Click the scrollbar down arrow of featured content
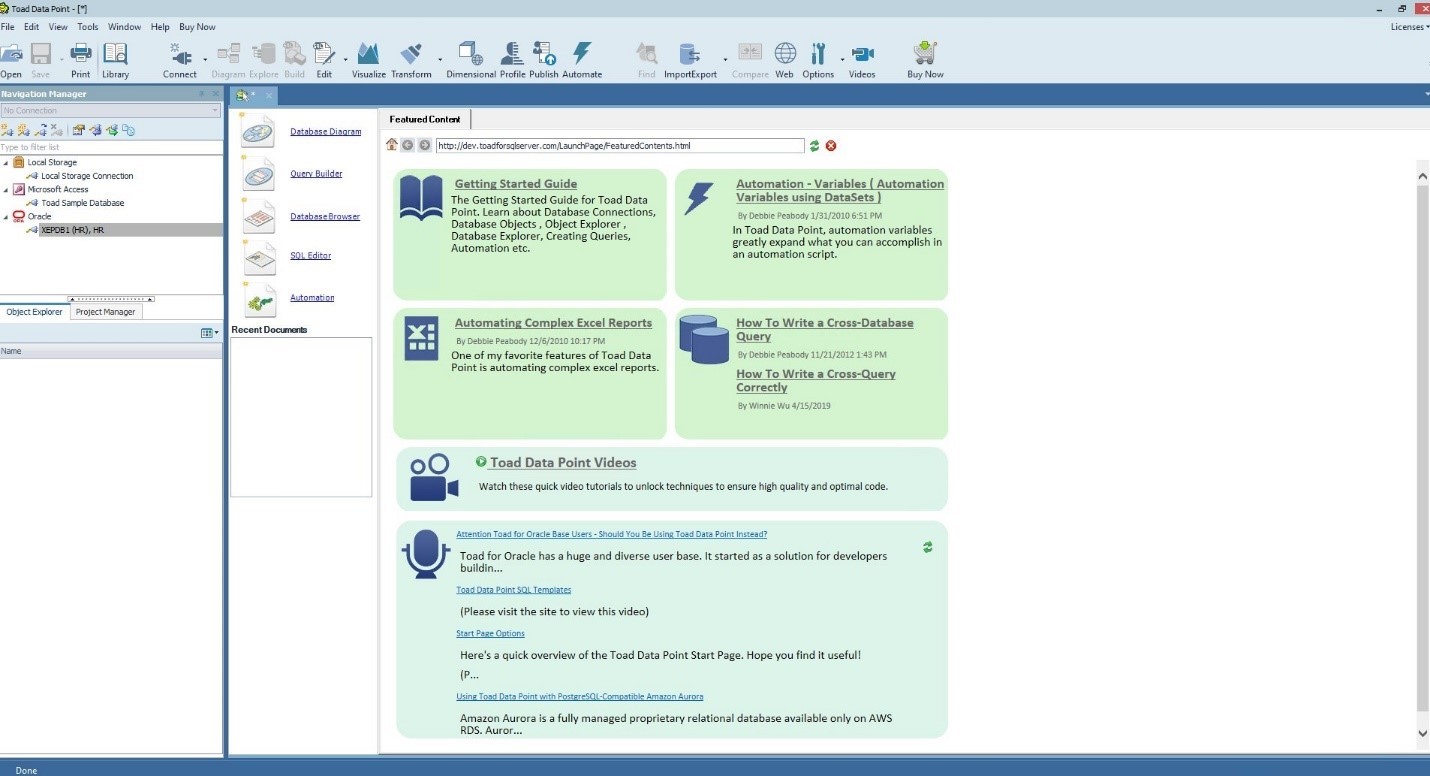Screen dimensions: 1430x776 pos(1423,733)
